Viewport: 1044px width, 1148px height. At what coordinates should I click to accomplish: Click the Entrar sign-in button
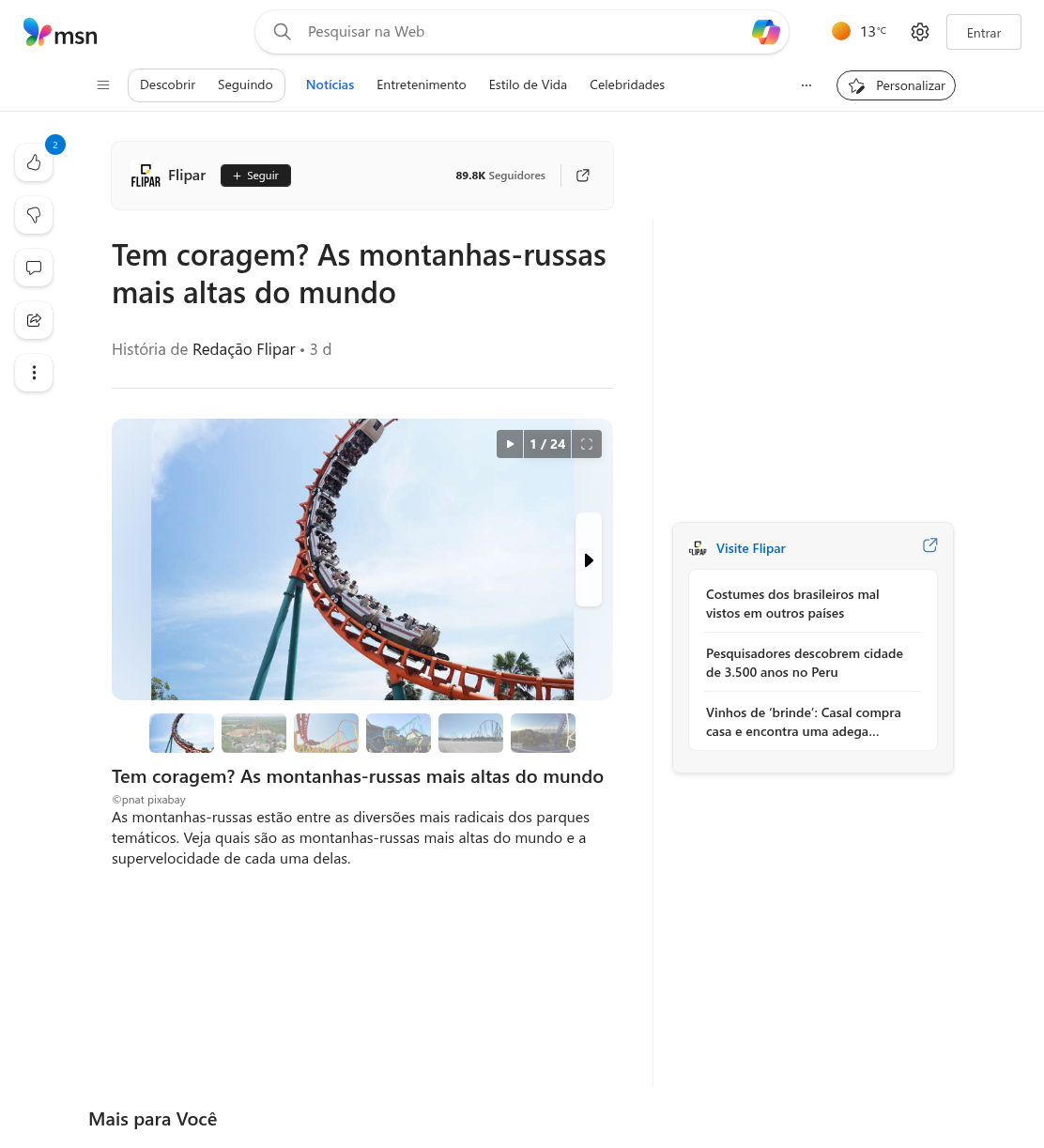point(984,32)
